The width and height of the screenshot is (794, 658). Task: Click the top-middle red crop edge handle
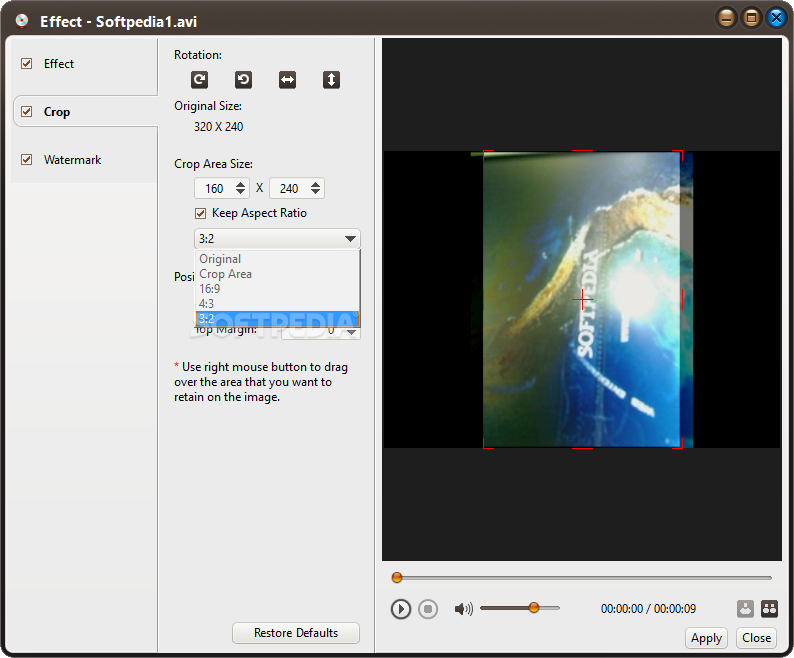pyautogui.click(x=582, y=151)
